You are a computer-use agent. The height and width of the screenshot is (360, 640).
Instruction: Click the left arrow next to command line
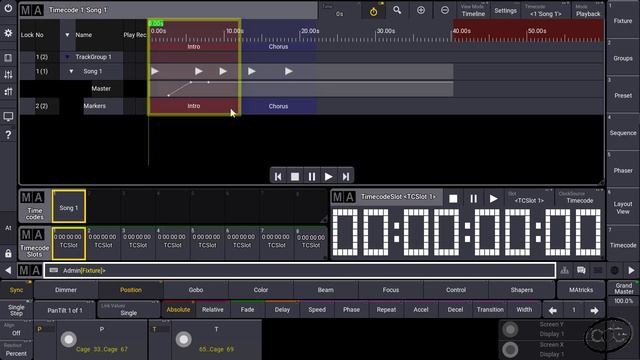pos(8,270)
